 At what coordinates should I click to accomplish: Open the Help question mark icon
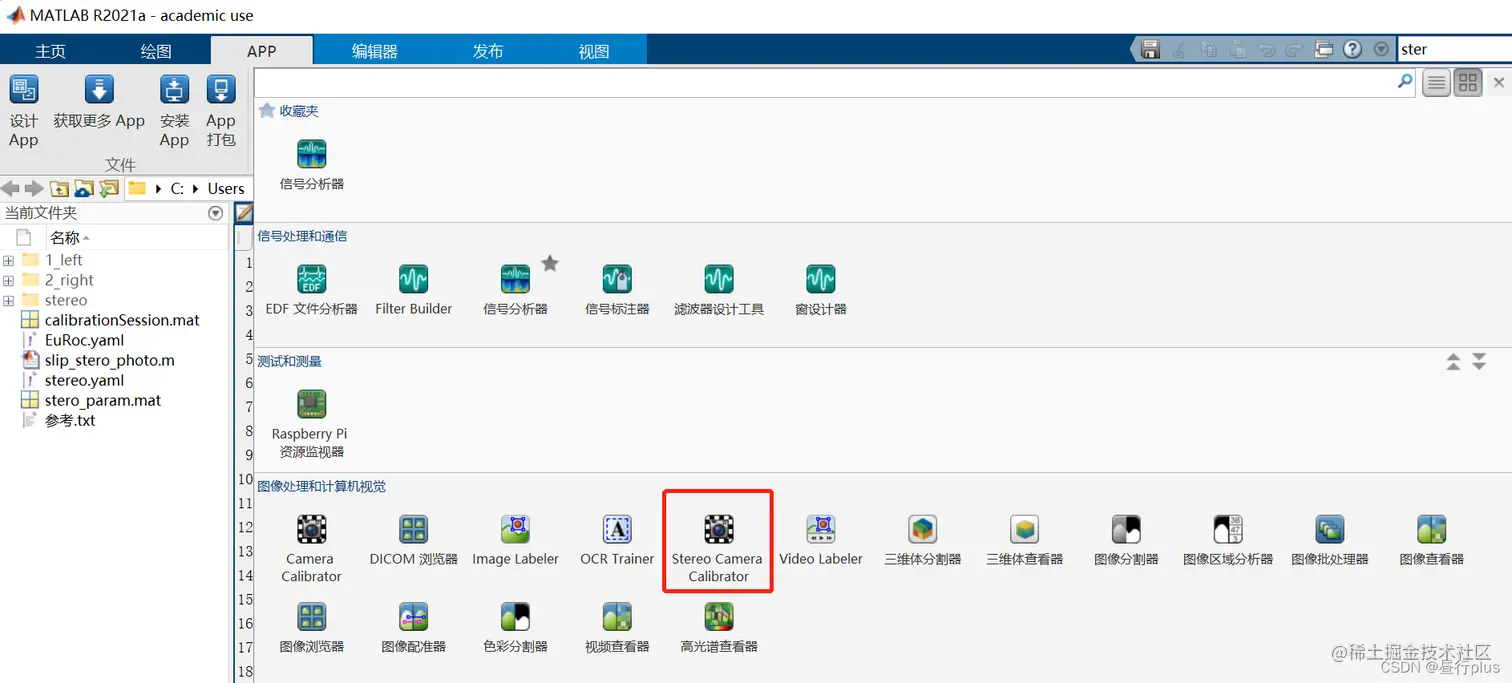(1352, 49)
